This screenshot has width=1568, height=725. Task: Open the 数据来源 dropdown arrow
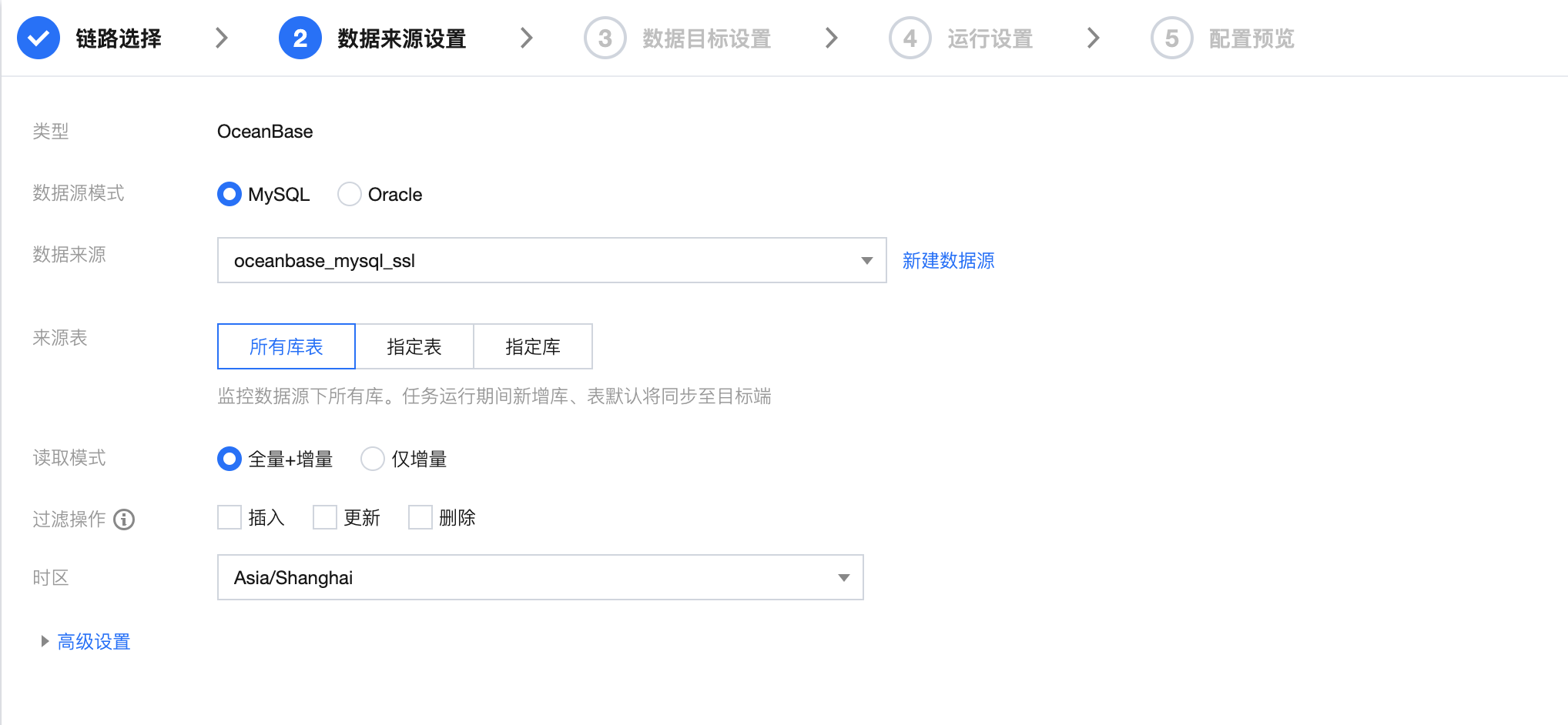coord(866,260)
